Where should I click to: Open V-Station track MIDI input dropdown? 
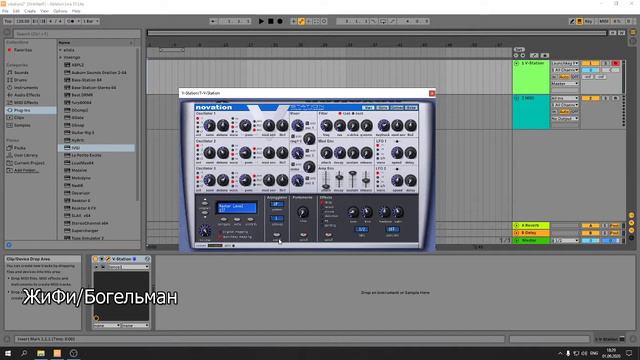point(565,63)
